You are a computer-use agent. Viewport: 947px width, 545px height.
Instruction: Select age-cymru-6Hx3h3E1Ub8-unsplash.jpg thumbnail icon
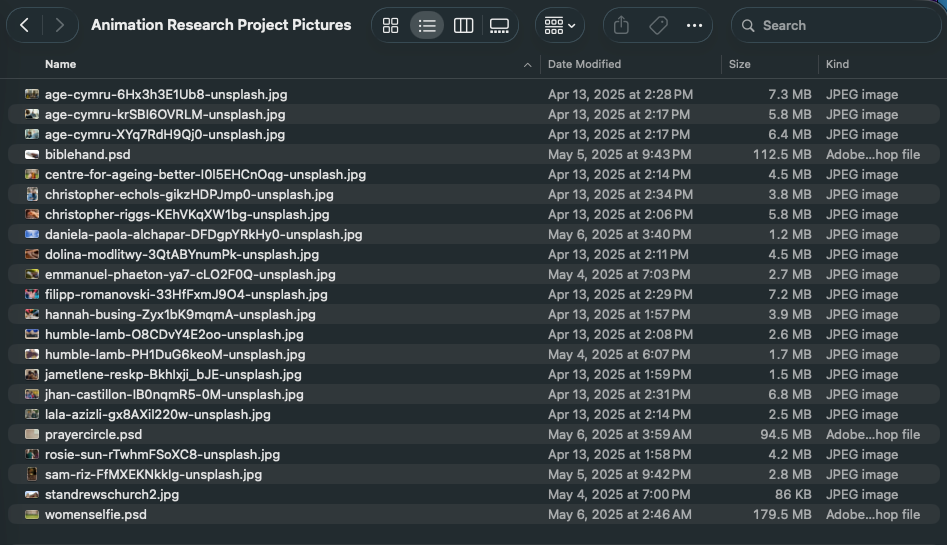(32, 94)
